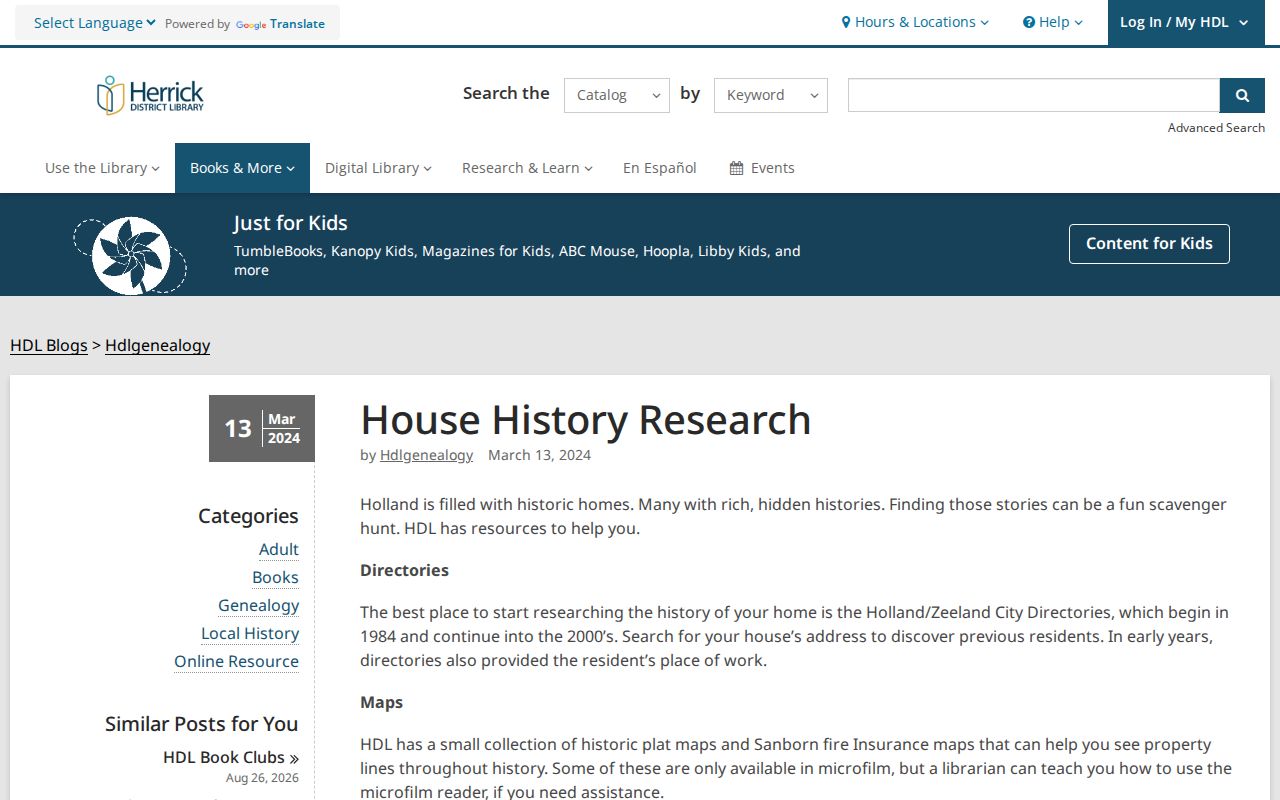Open the Digital Library menu
This screenshot has height=800, width=1280.
pyautogui.click(x=378, y=168)
